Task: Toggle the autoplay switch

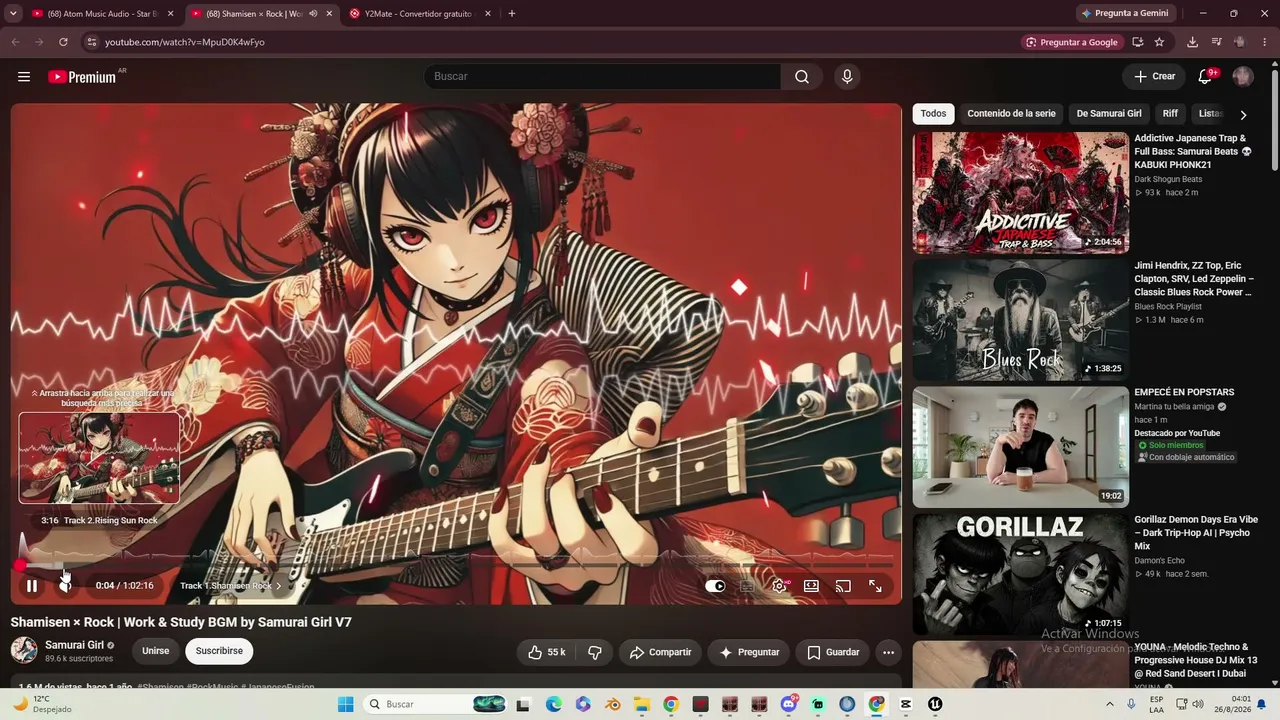Action: (715, 586)
